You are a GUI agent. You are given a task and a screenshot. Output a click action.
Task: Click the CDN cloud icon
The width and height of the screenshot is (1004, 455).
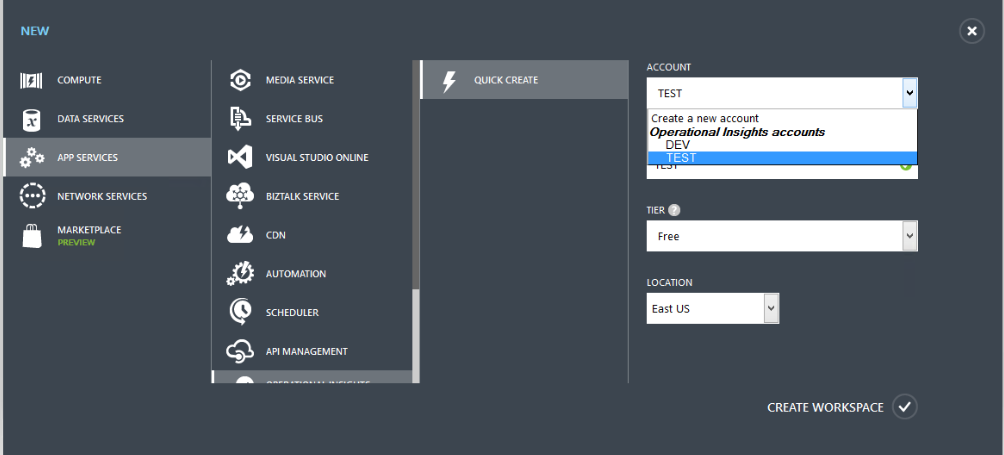point(240,235)
